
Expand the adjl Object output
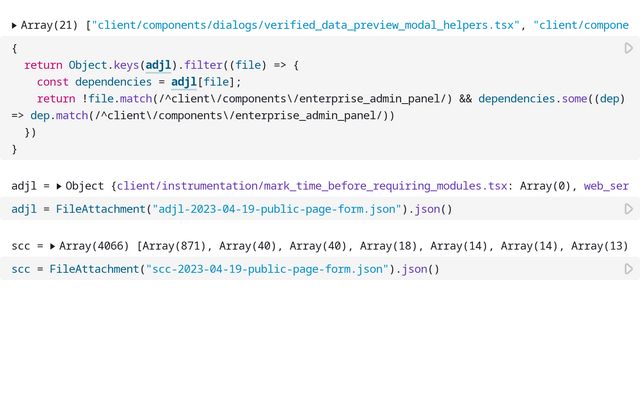[x=59, y=186]
